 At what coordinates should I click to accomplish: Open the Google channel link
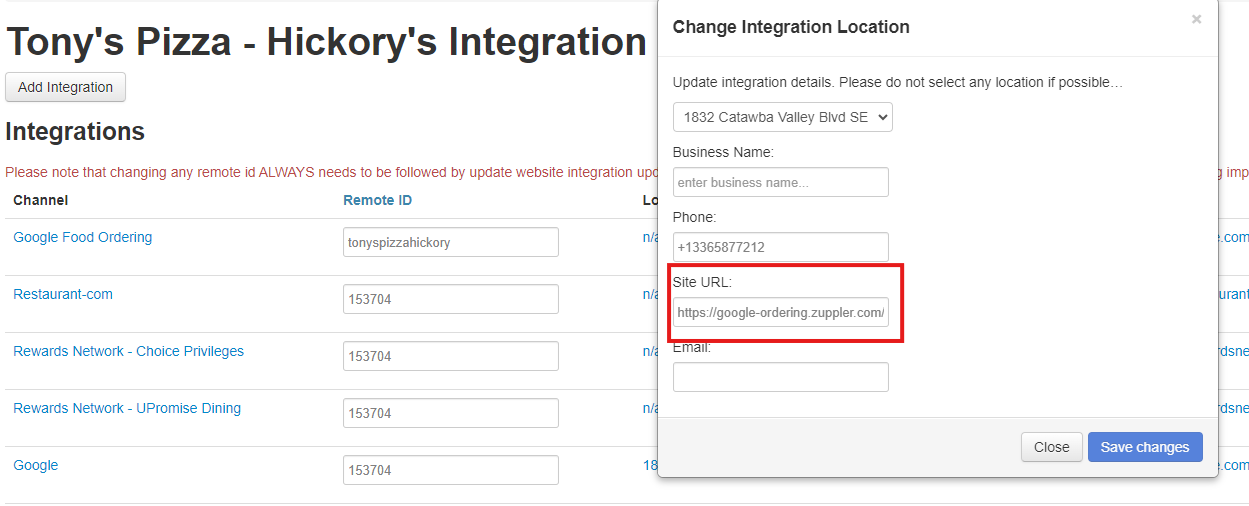pyautogui.click(x=35, y=465)
